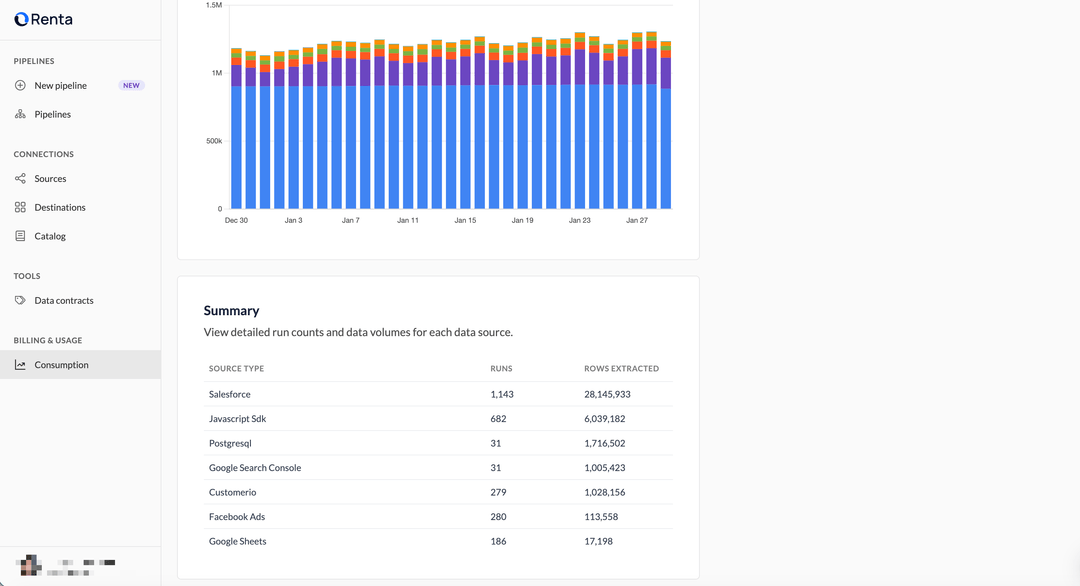The image size is (1080, 586).
Task: Sort table by Runs column header
Action: tap(501, 369)
